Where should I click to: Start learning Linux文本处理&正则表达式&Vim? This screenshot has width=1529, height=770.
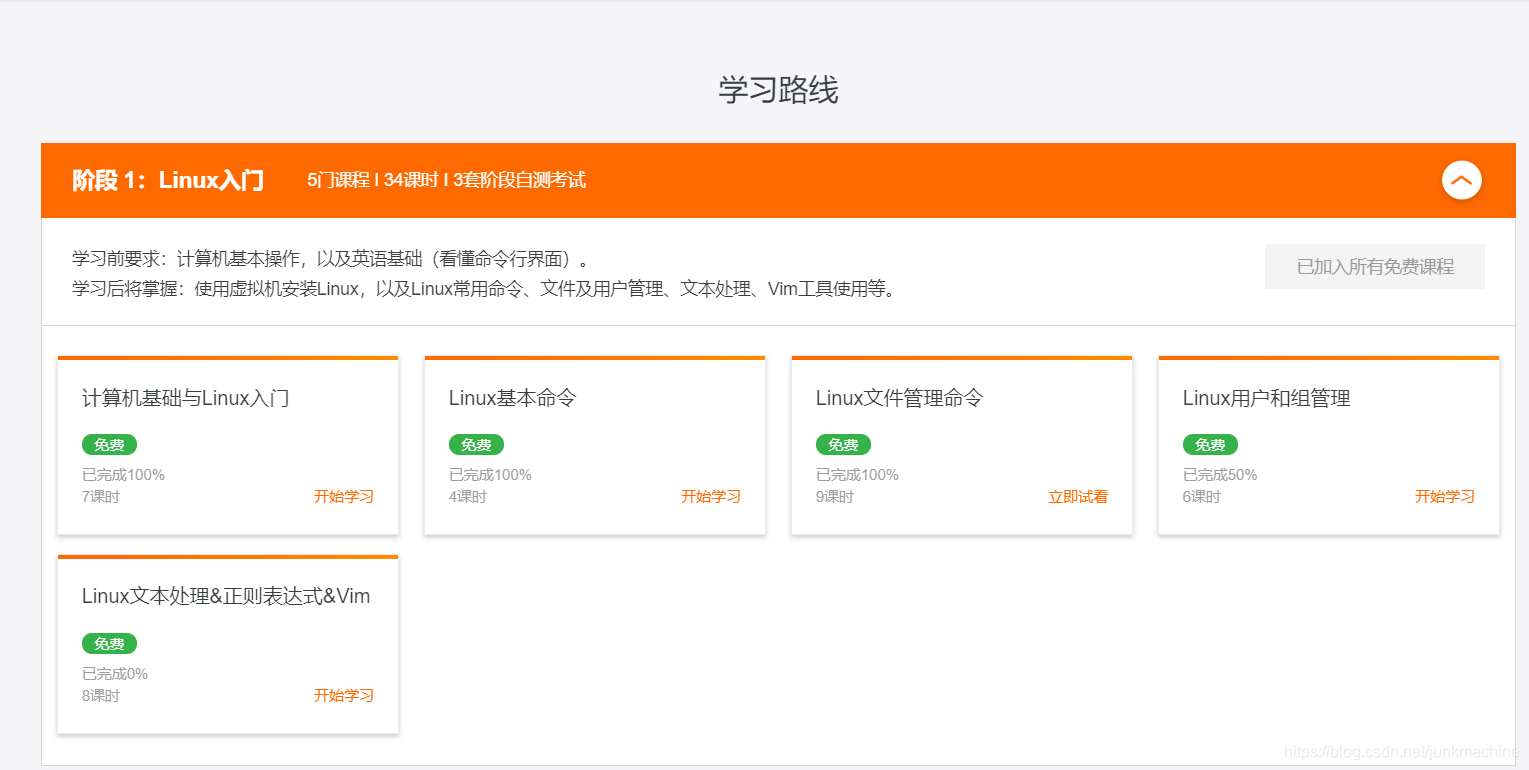(343, 694)
